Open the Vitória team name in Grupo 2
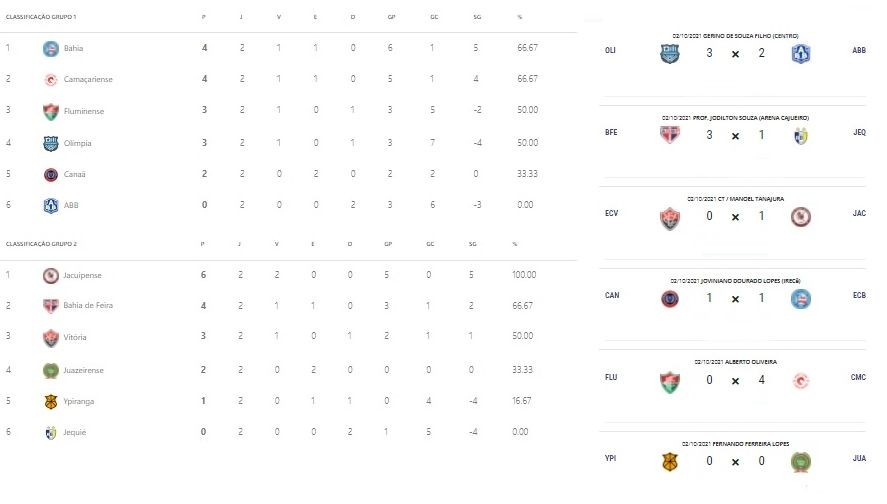The image size is (887, 504). click(x=75, y=337)
